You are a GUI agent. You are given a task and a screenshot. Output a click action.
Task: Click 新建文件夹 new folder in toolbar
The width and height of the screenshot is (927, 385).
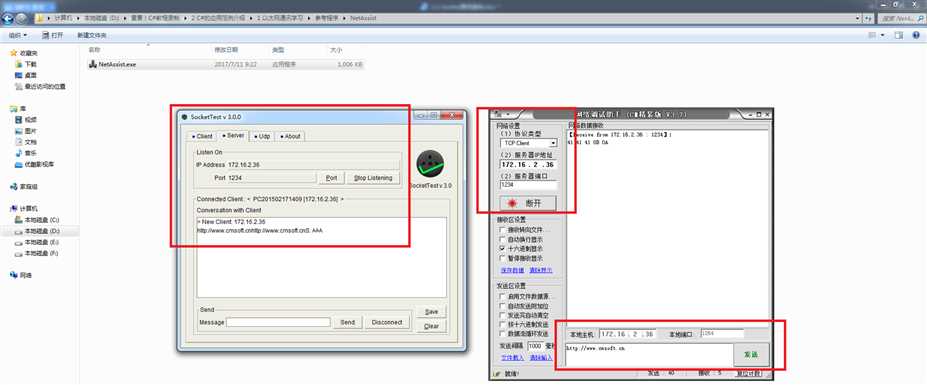[x=92, y=35]
